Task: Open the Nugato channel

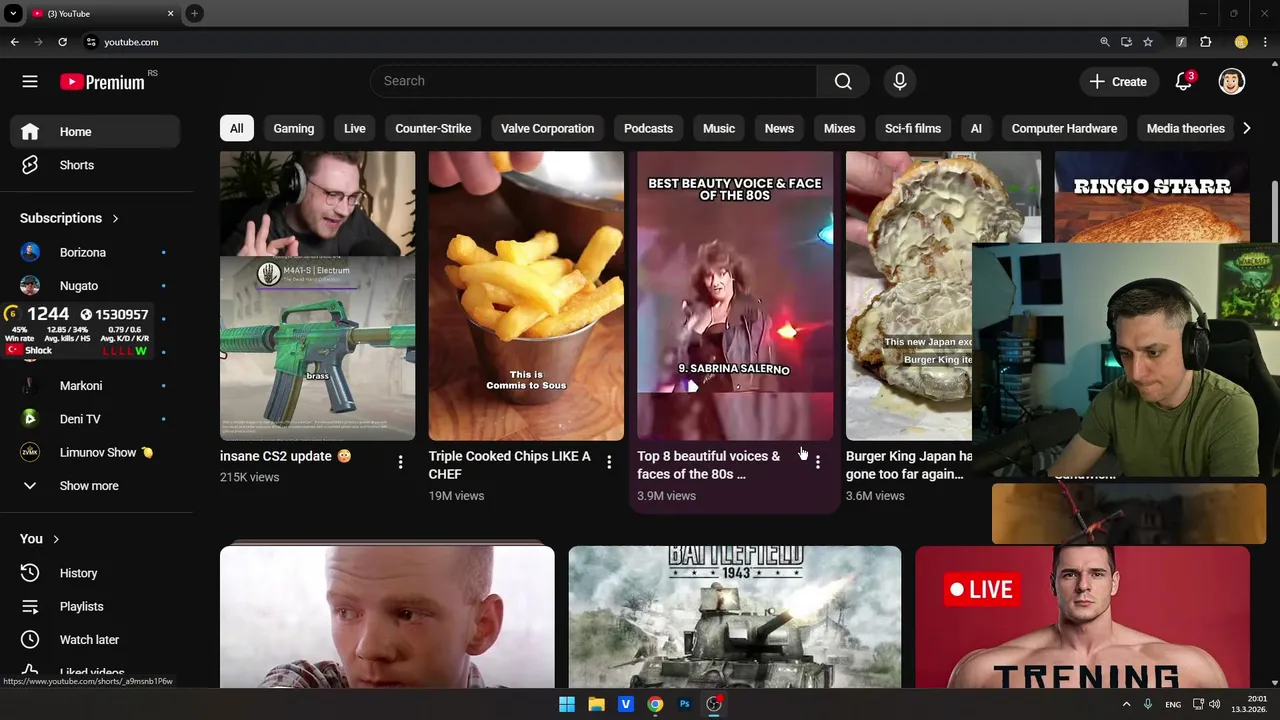Action: coord(96,286)
